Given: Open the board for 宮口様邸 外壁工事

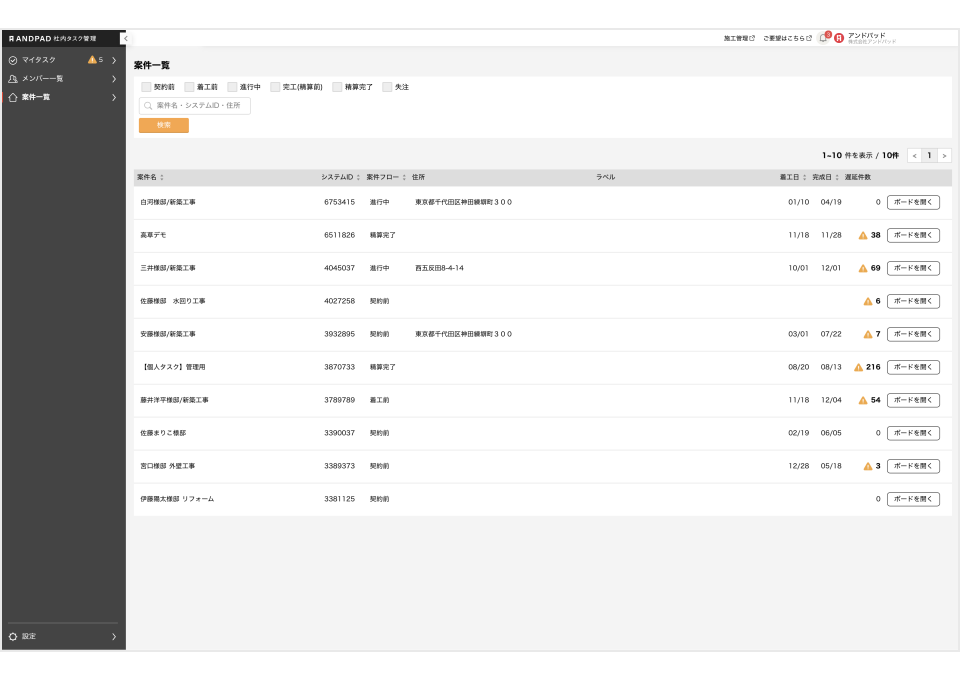Looking at the screenshot, I should [913, 466].
